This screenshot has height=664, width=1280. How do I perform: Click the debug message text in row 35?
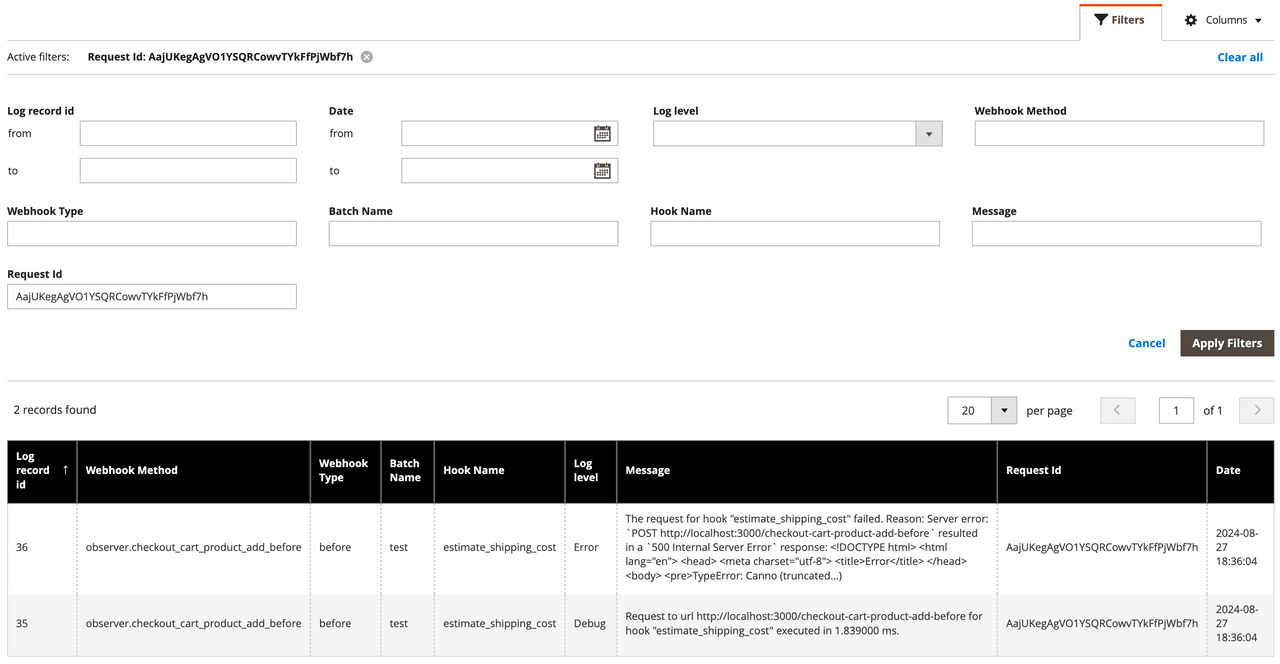[804, 623]
